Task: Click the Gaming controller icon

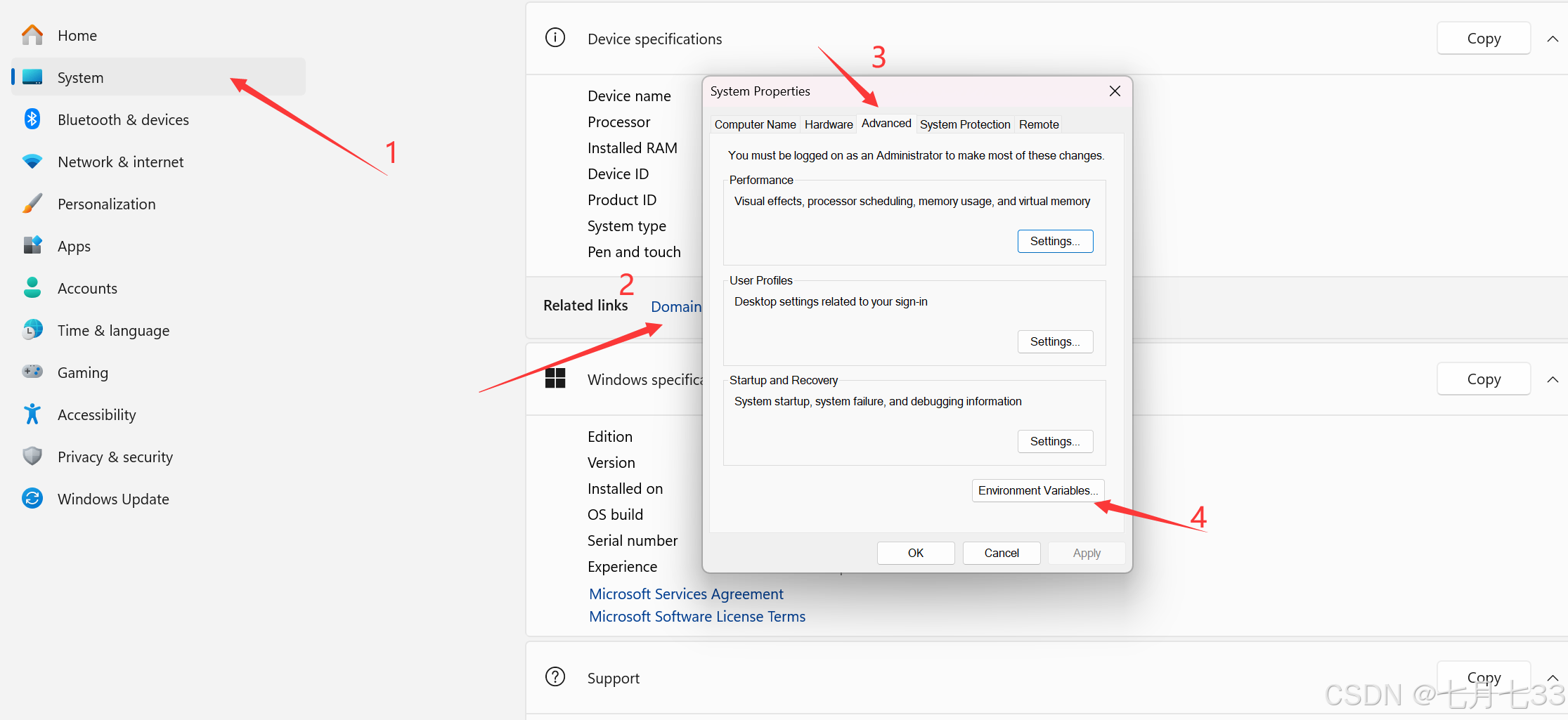Action: (x=32, y=372)
